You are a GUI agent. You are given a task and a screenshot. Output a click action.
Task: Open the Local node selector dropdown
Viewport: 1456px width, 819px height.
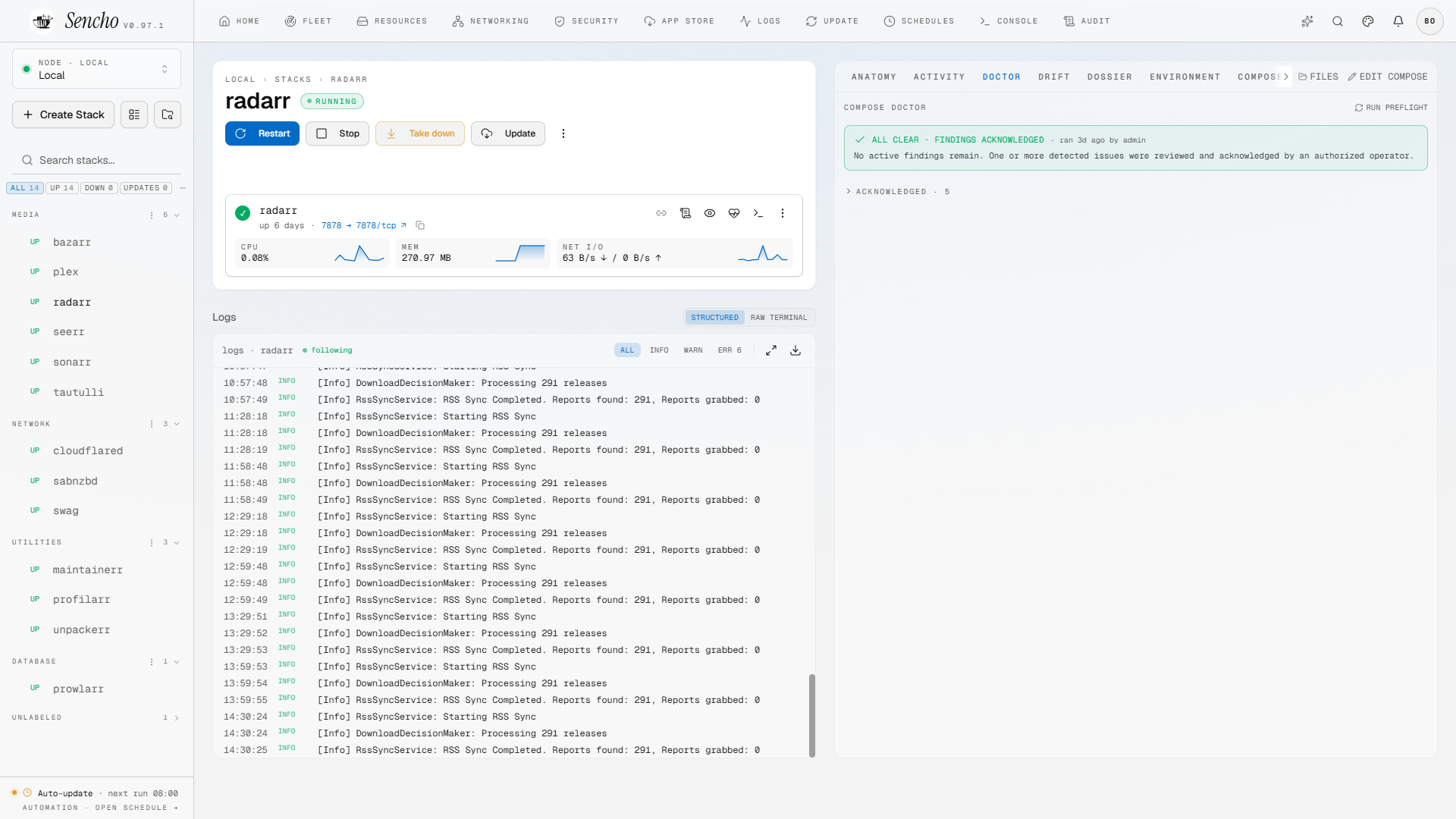point(96,69)
